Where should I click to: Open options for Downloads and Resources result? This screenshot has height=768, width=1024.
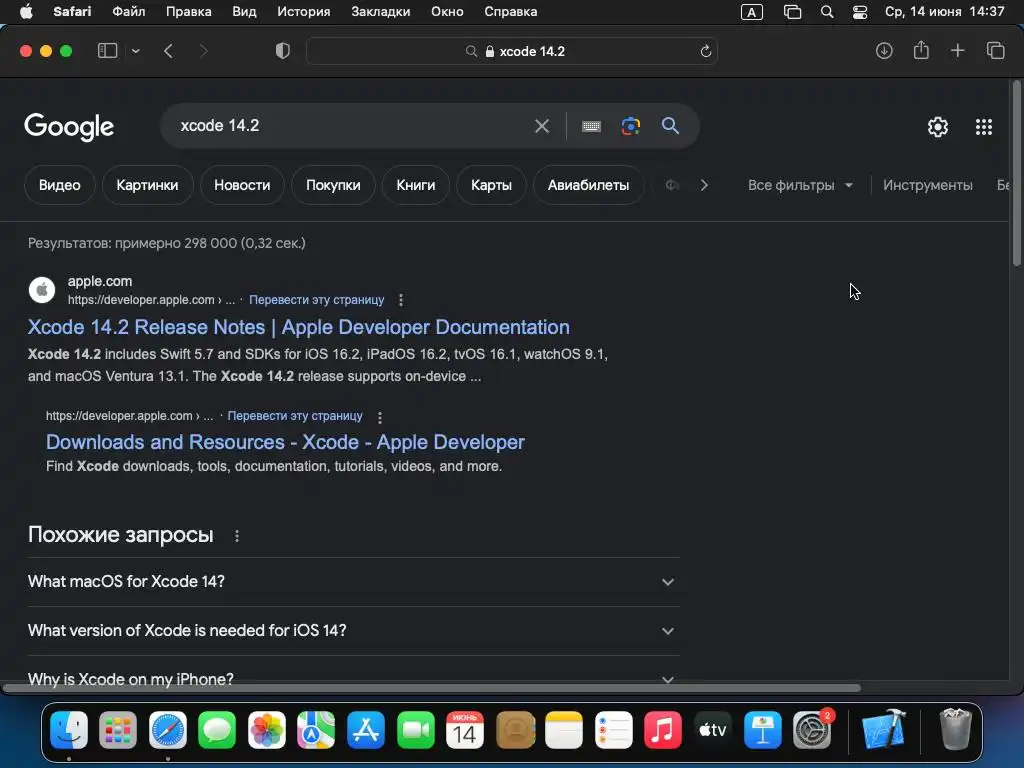[379, 417]
